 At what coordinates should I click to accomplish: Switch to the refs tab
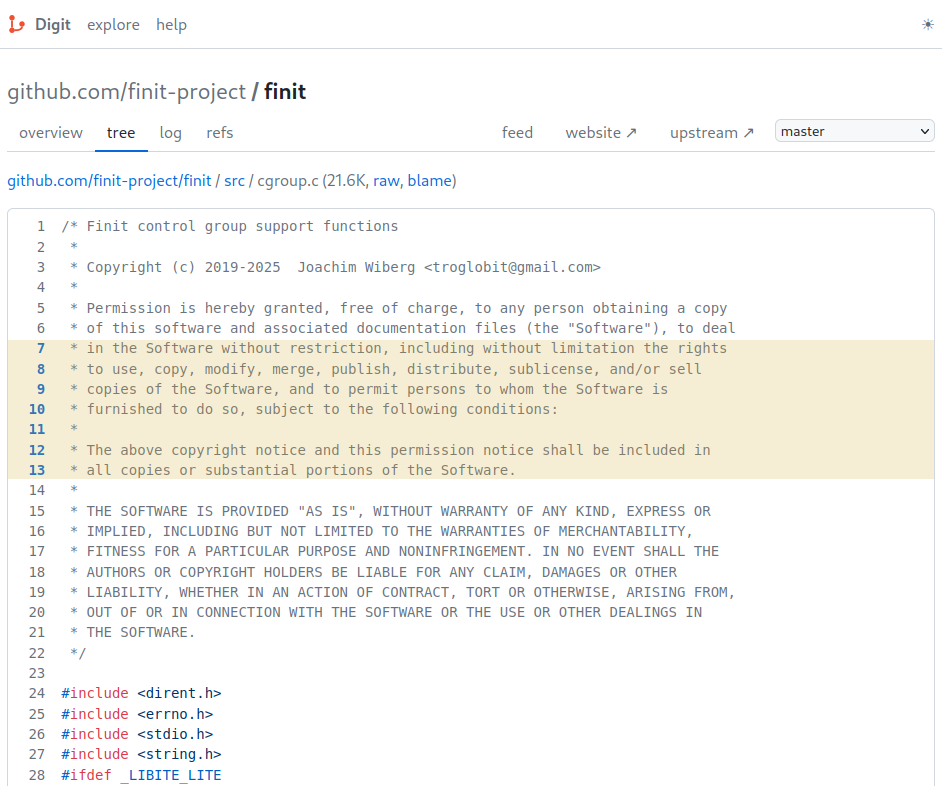(219, 133)
